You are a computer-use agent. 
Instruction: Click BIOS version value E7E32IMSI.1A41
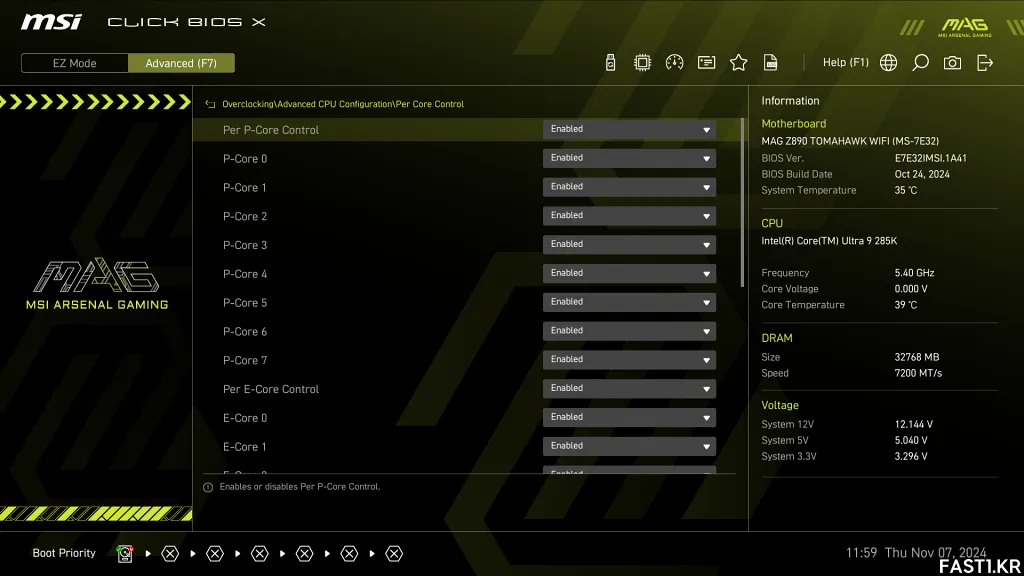[931, 158]
